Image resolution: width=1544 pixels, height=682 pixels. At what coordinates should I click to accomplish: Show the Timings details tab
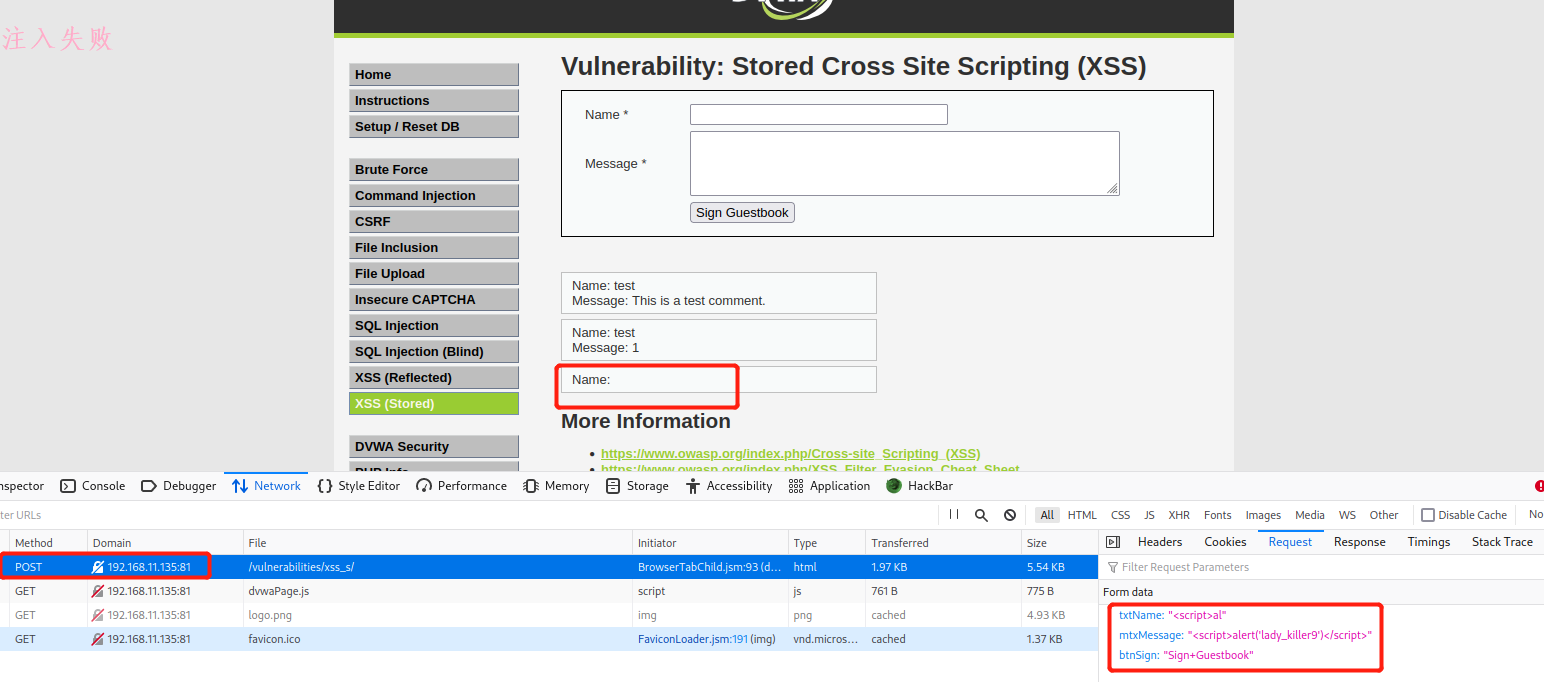pos(1429,542)
